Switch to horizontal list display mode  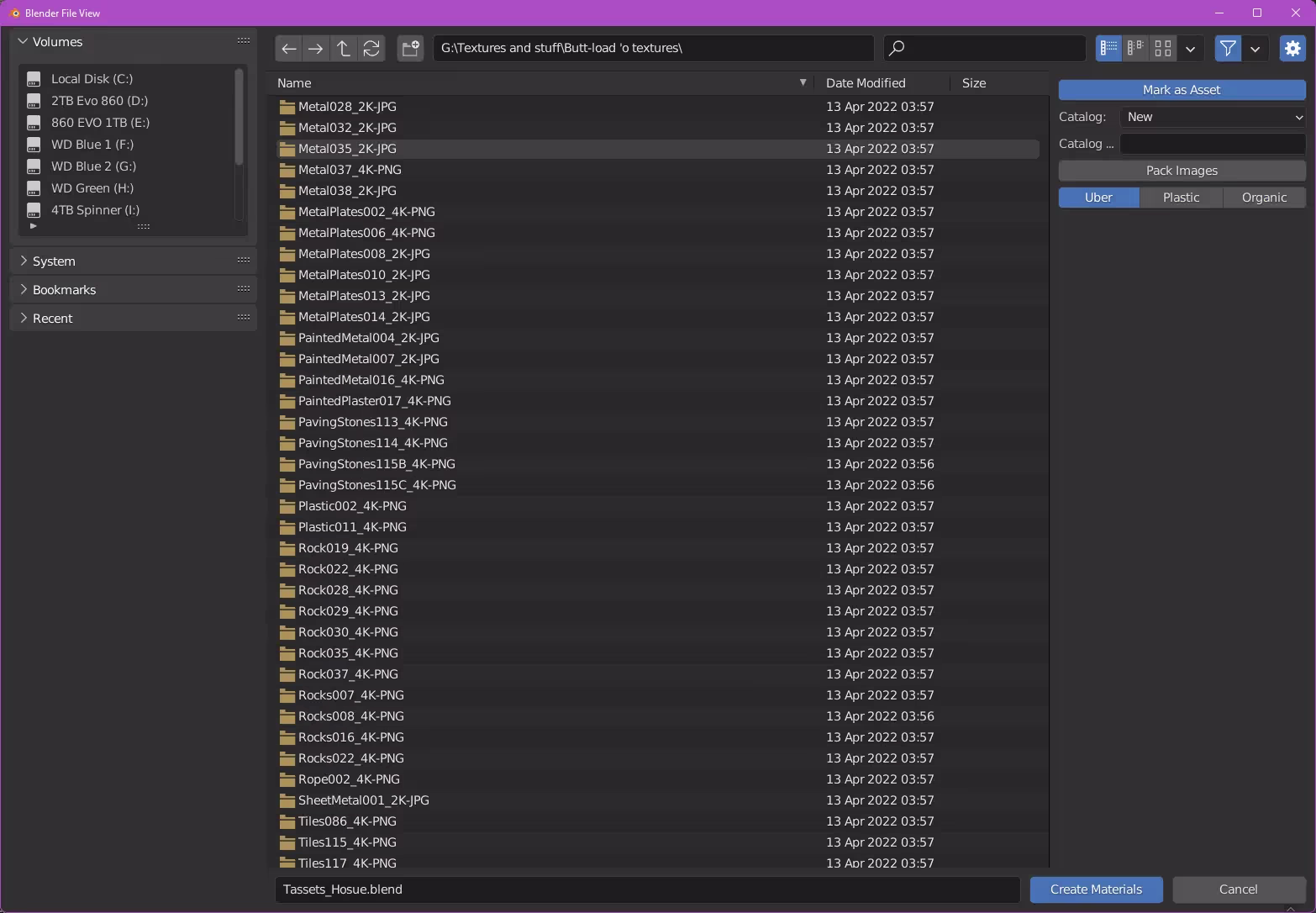(1136, 49)
